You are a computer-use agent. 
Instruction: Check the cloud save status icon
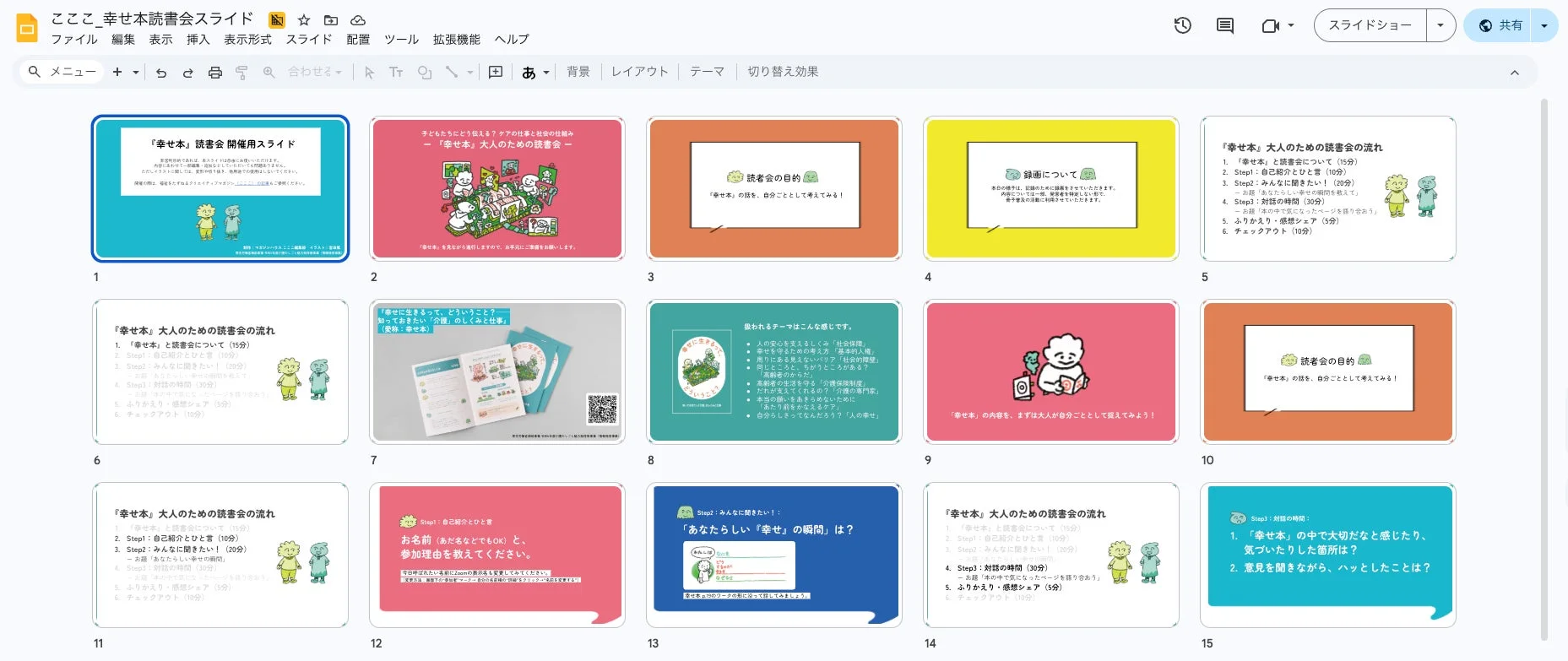click(358, 19)
